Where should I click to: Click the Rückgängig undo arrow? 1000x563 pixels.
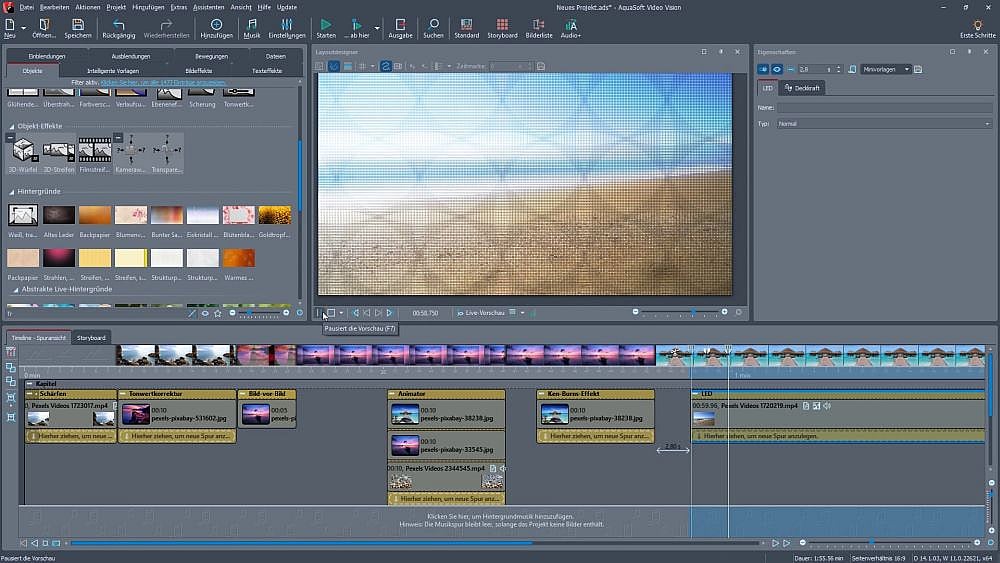tap(118, 25)
